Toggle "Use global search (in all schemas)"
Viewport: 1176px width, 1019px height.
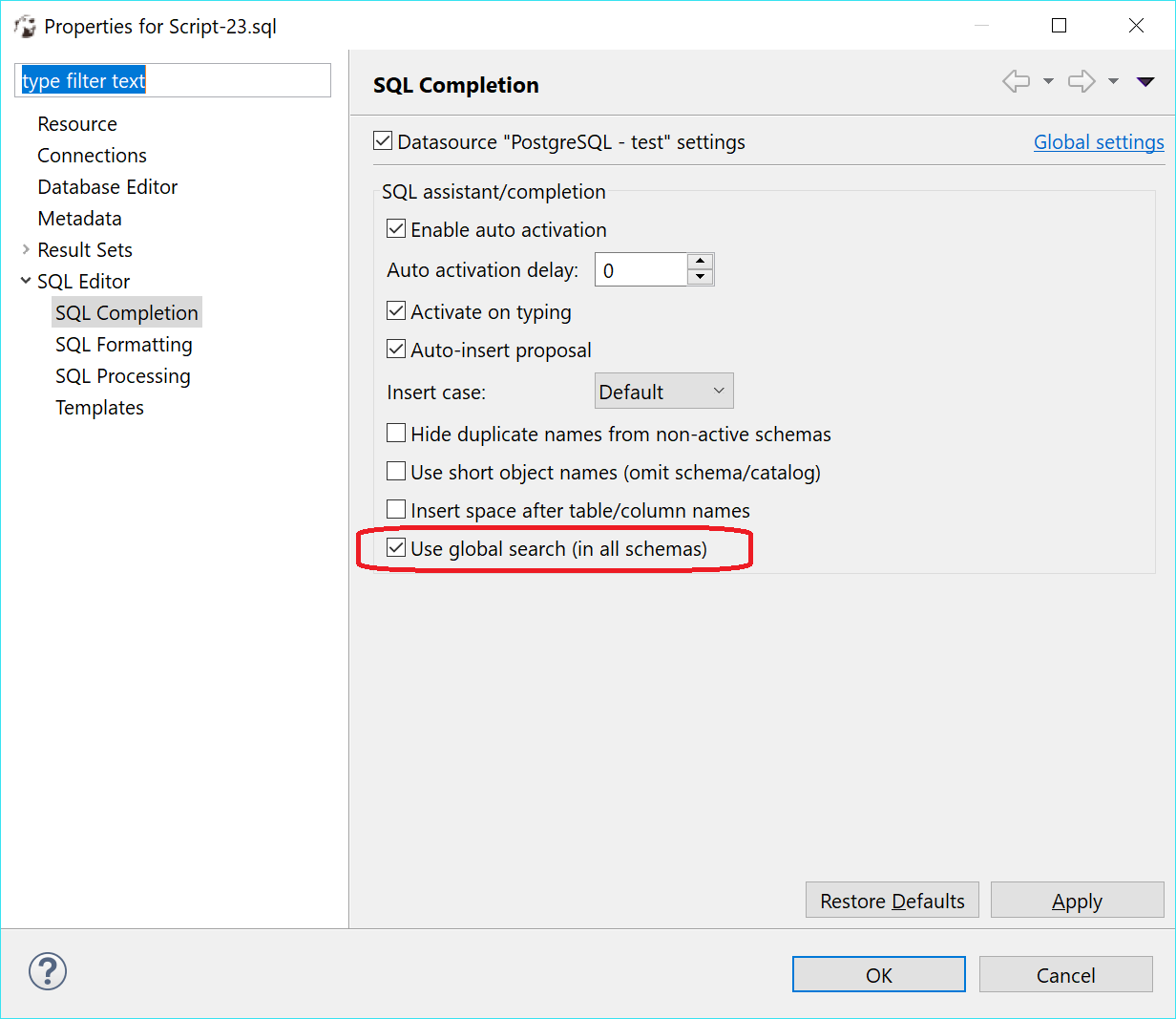tap(396, 547)
